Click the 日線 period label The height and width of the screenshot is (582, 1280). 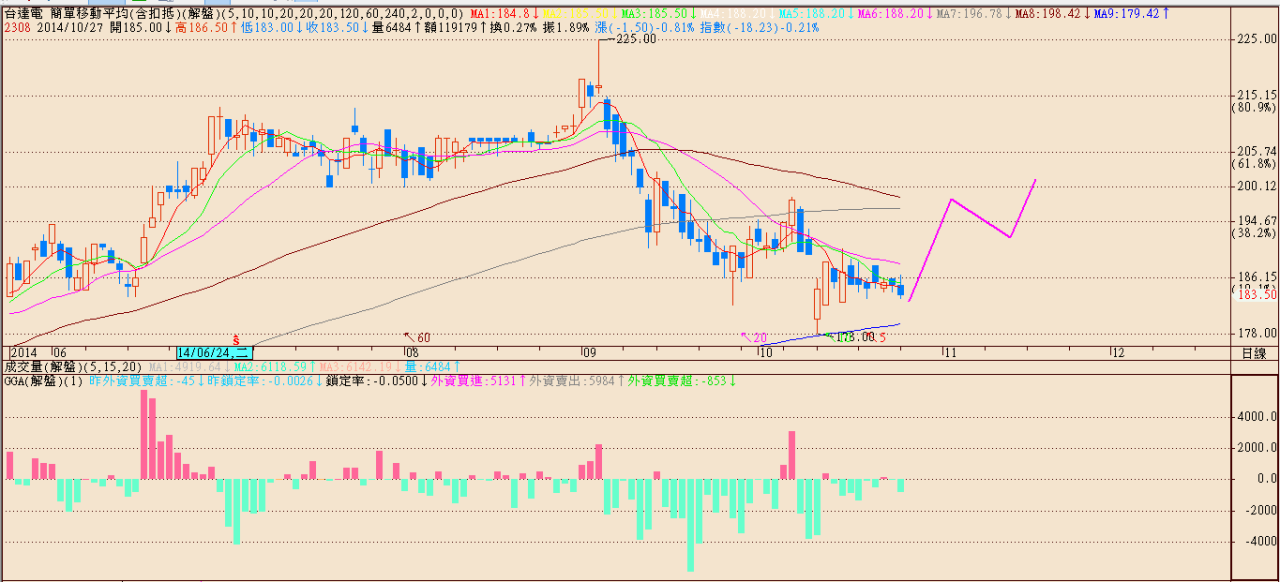coord(1253,353)
